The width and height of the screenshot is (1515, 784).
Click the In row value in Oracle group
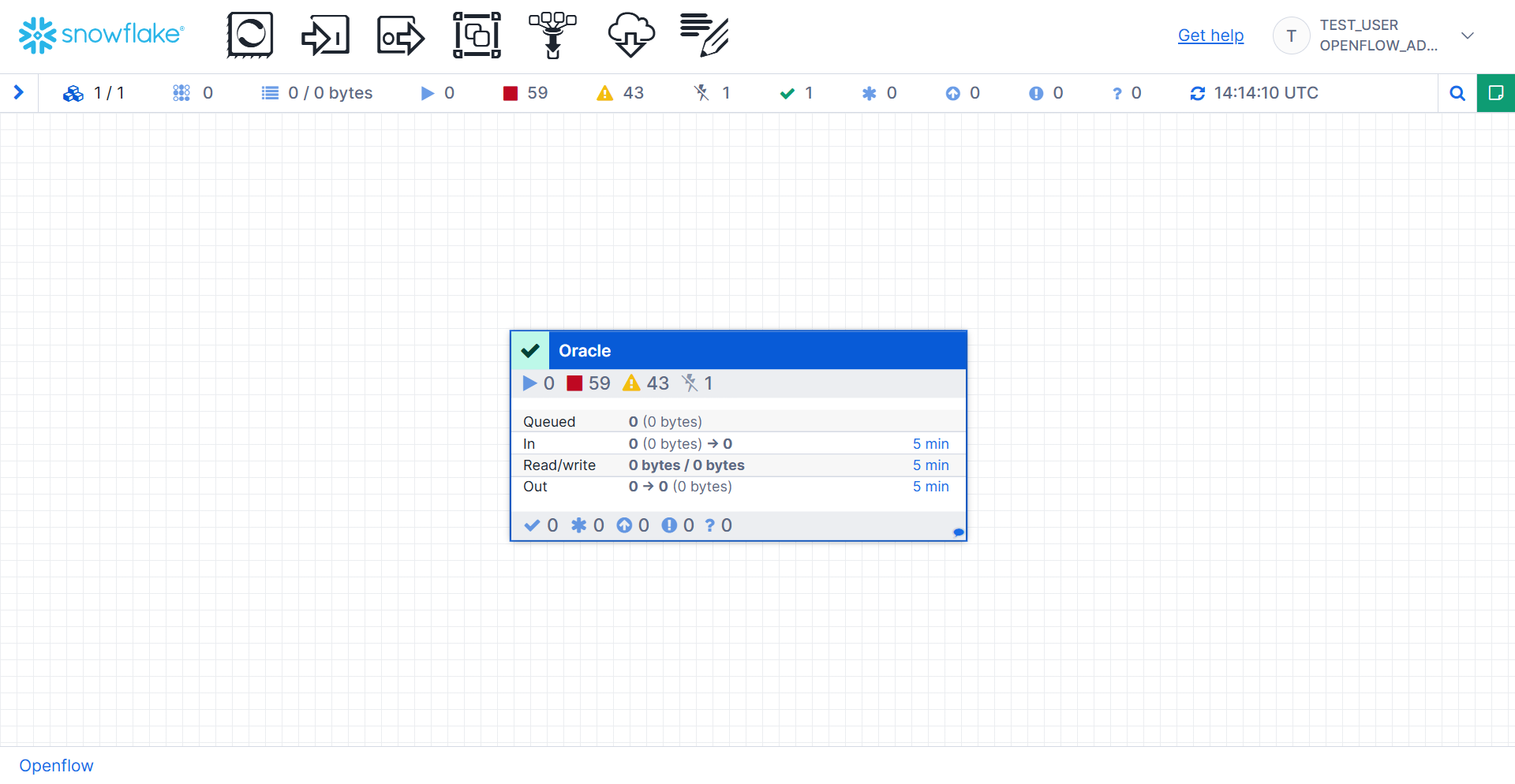pyautogui.click(x=680, y=444)
